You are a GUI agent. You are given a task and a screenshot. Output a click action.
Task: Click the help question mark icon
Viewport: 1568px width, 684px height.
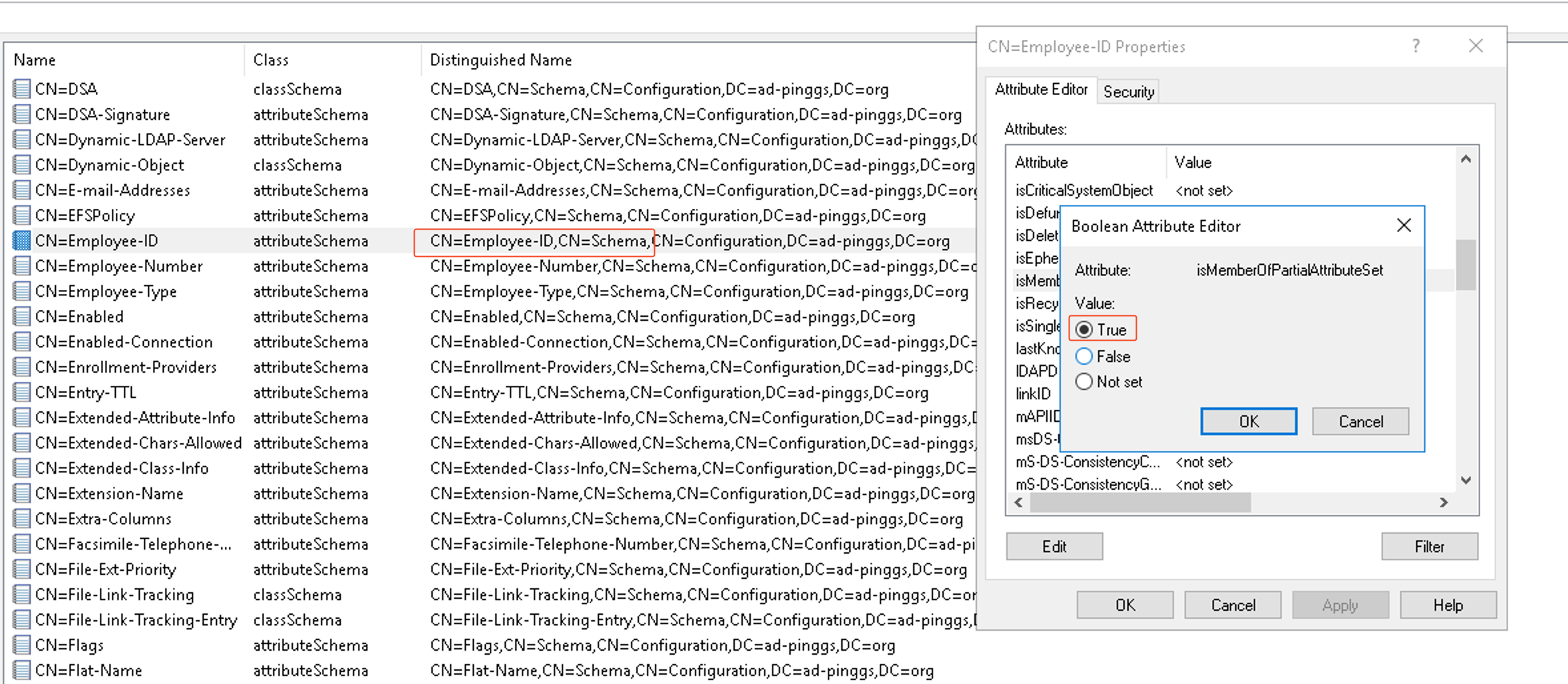coord(1416,46)
